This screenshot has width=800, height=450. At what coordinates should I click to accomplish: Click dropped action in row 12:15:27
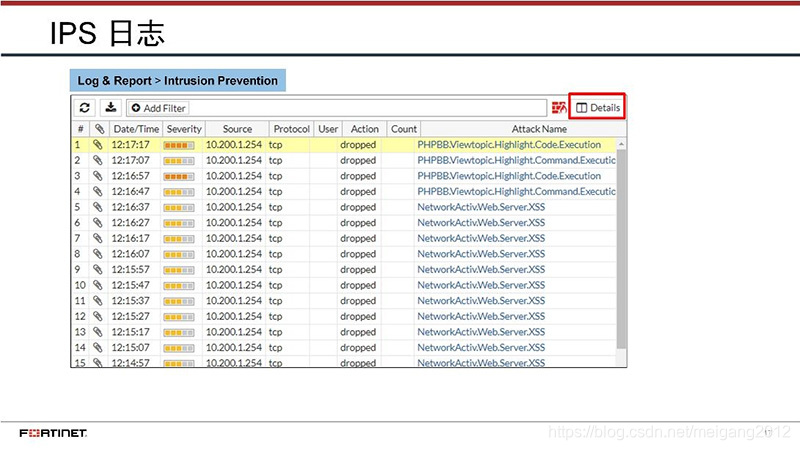pos(358,316)
